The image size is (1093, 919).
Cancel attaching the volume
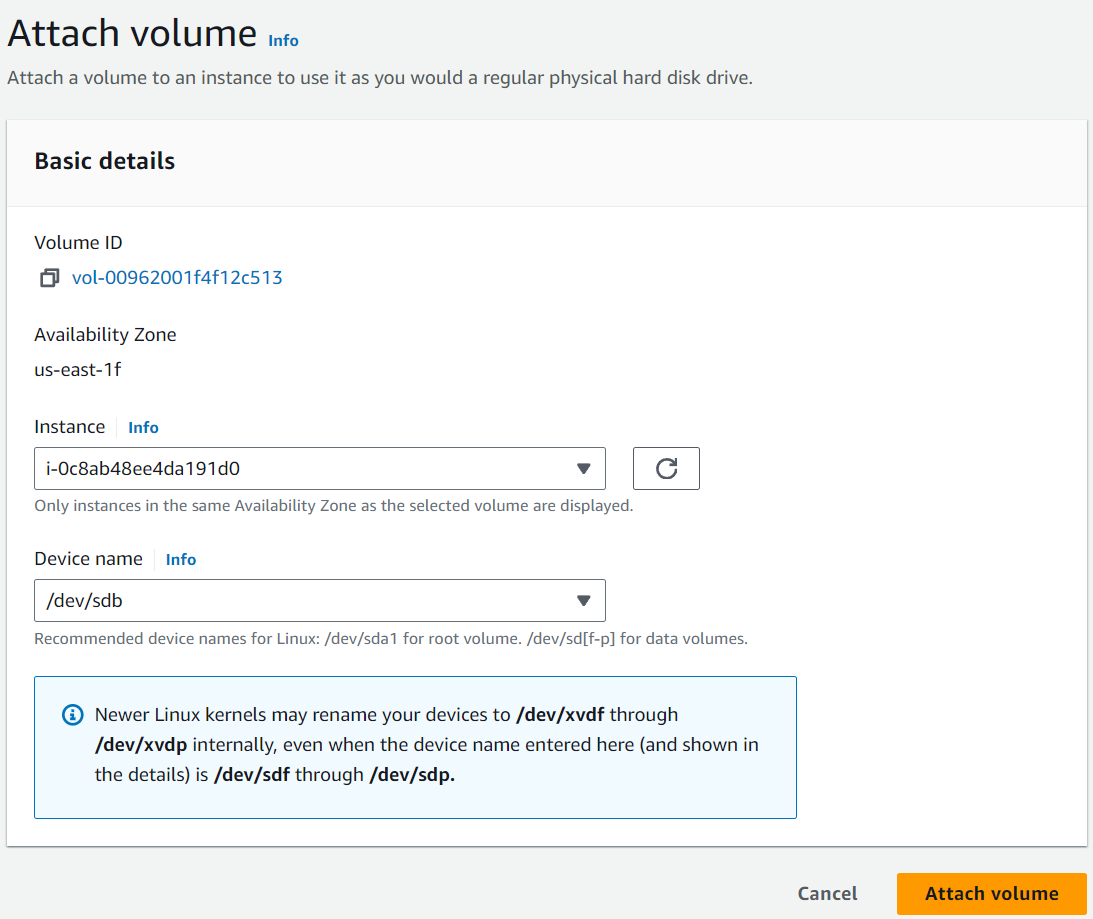[827, 893]
